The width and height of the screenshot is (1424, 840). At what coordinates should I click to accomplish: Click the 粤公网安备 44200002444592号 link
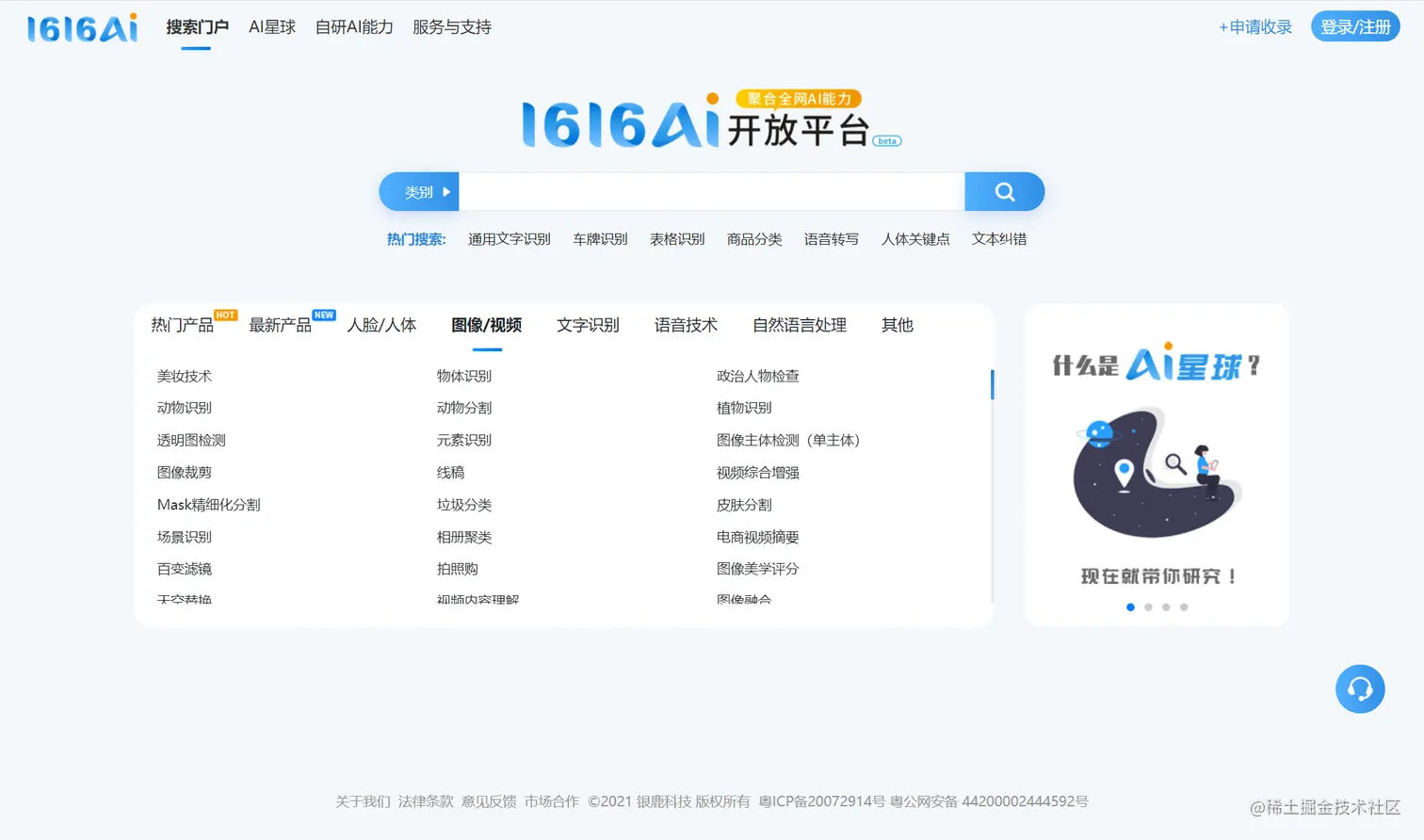(x=989, y=801)
